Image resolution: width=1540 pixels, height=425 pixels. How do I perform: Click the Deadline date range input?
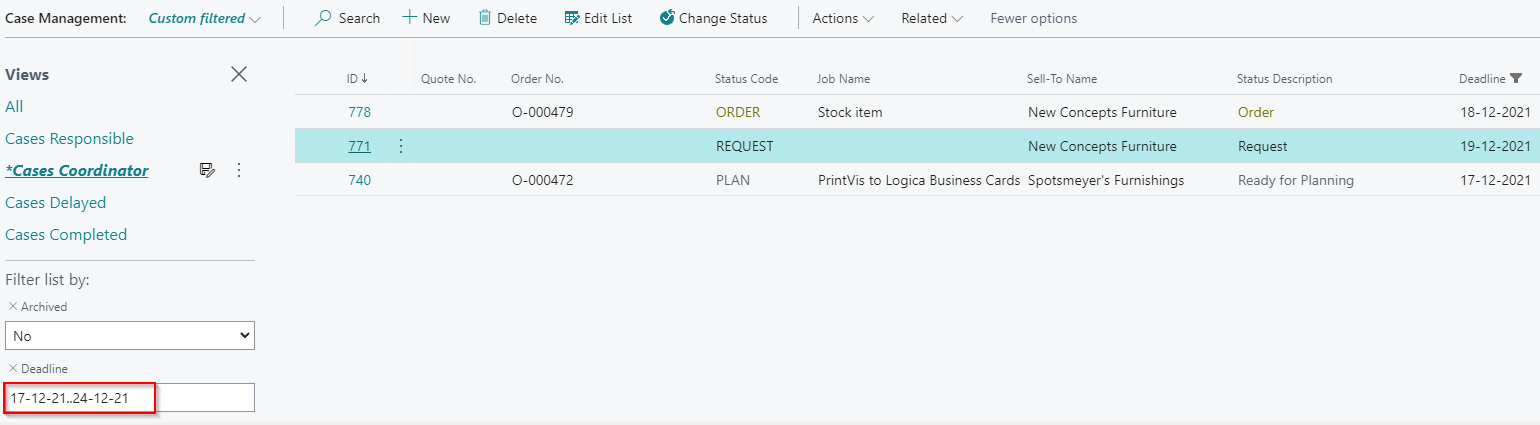(x=130, y=398)
